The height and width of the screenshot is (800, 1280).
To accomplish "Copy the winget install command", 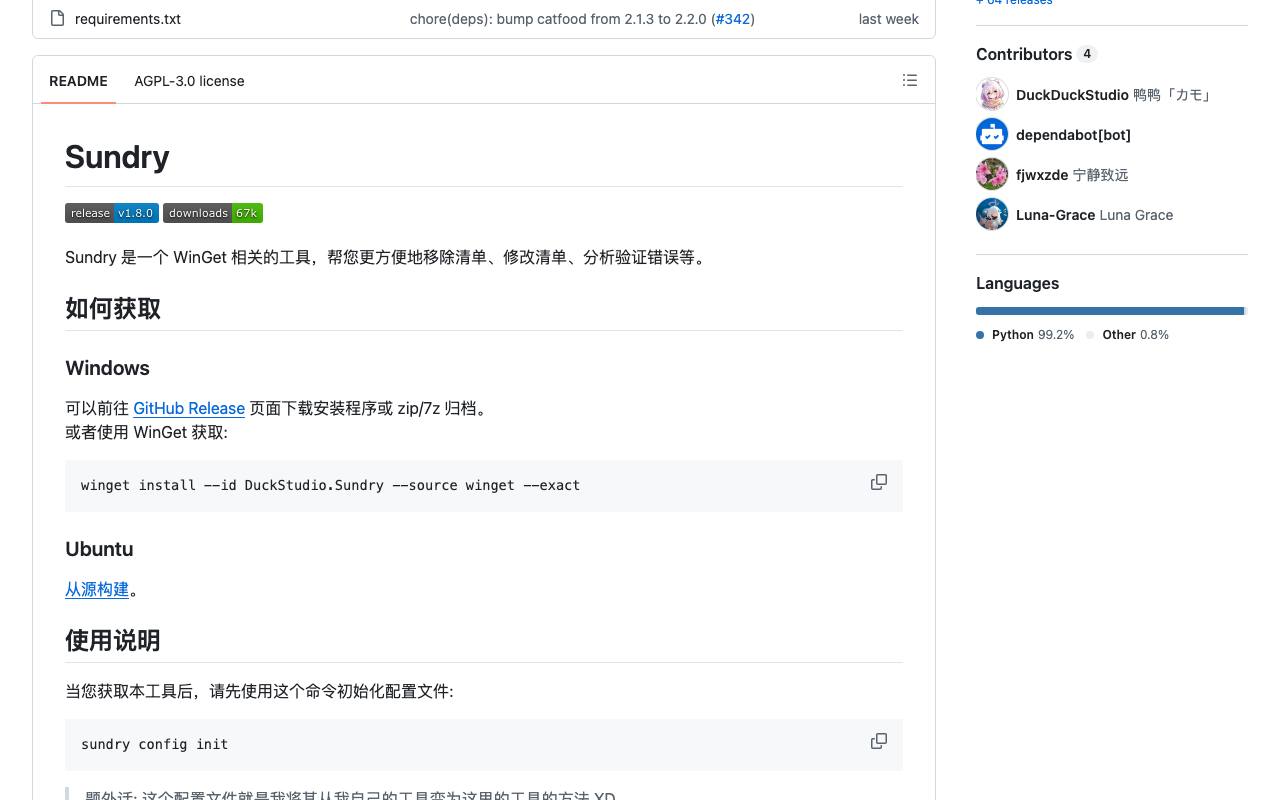I will click(879, 482).
